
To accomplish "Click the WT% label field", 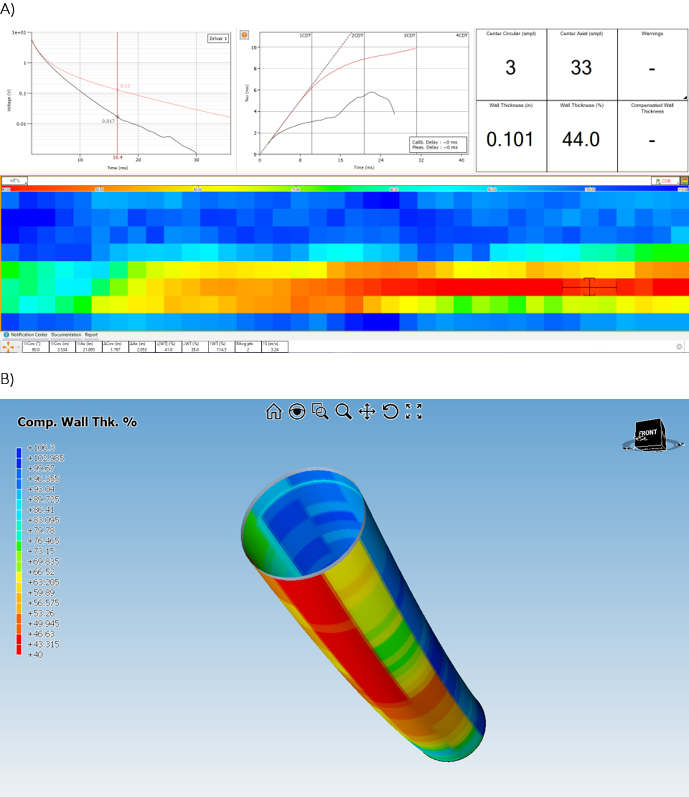I will (x=15, y=181).
